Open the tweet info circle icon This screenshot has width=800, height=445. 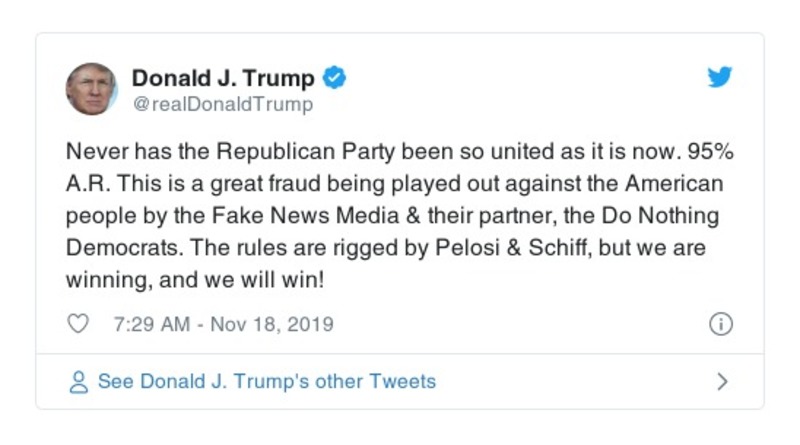click(x=720, y=325)
